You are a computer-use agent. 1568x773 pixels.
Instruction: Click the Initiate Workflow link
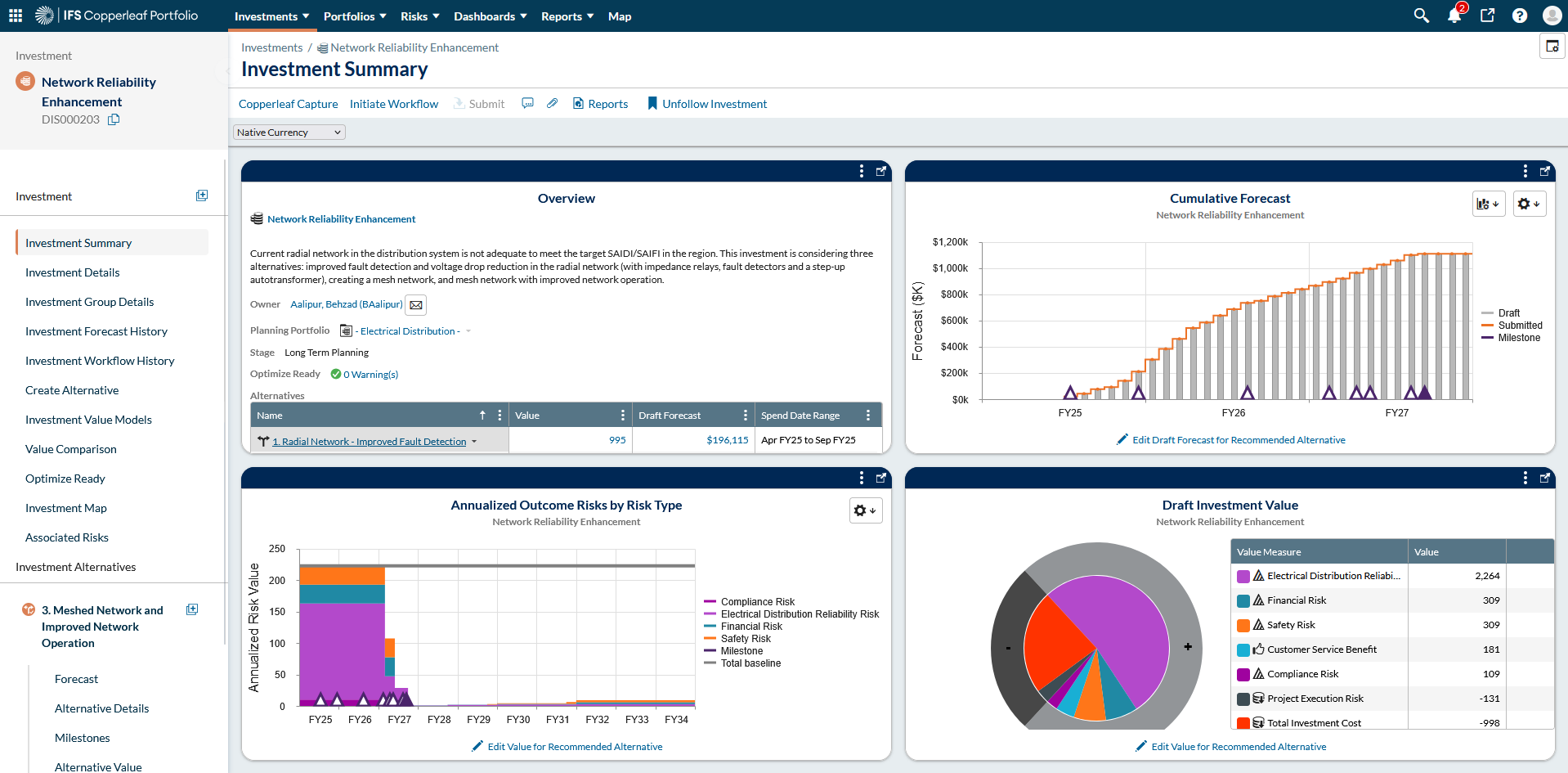point(393,104)
